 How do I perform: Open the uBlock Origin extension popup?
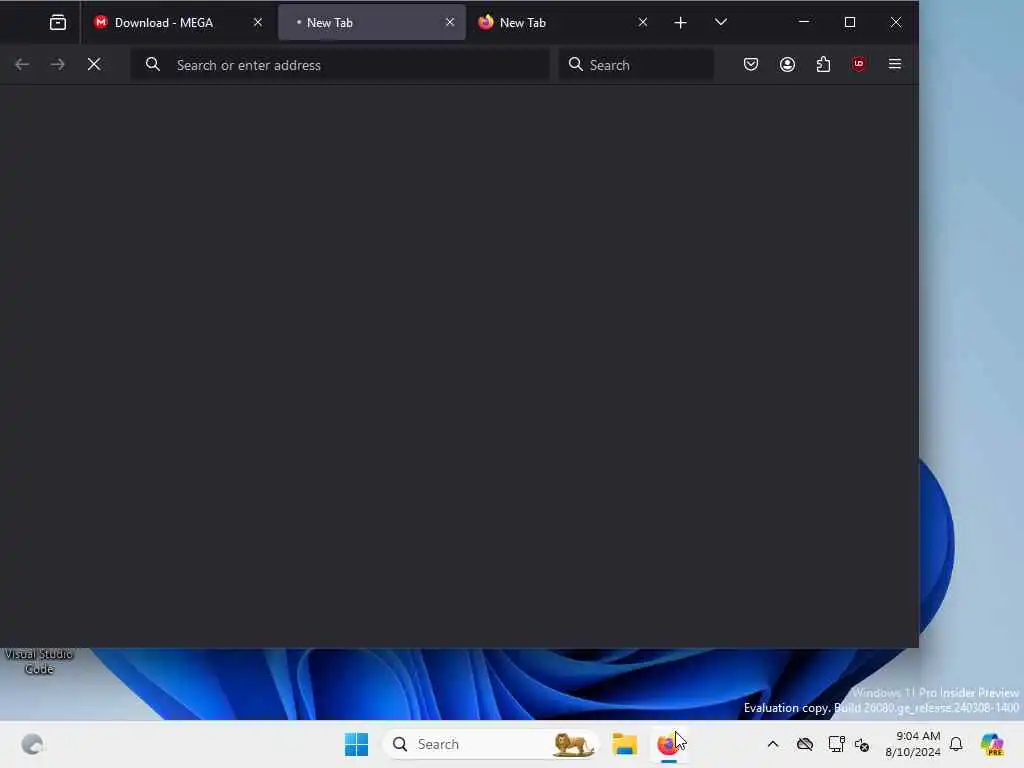(859, 64)
